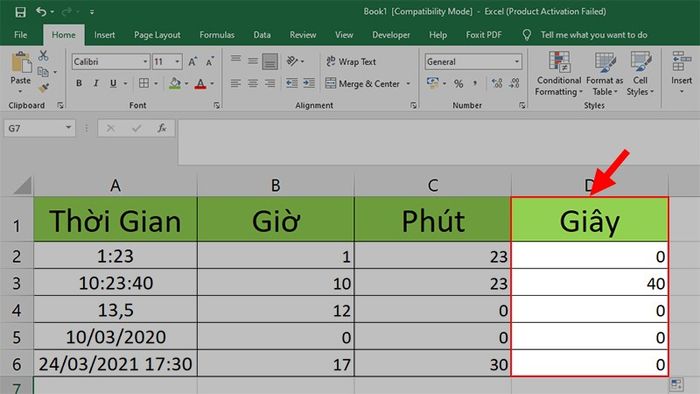Click Format as Table button

[604, 74]
